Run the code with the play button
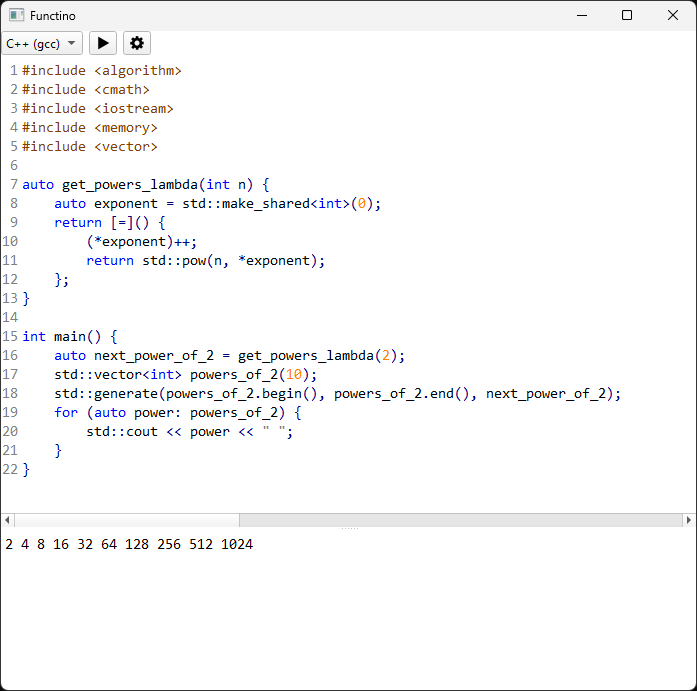The height and width of the screenshot is (691, 697). point(103,43)
